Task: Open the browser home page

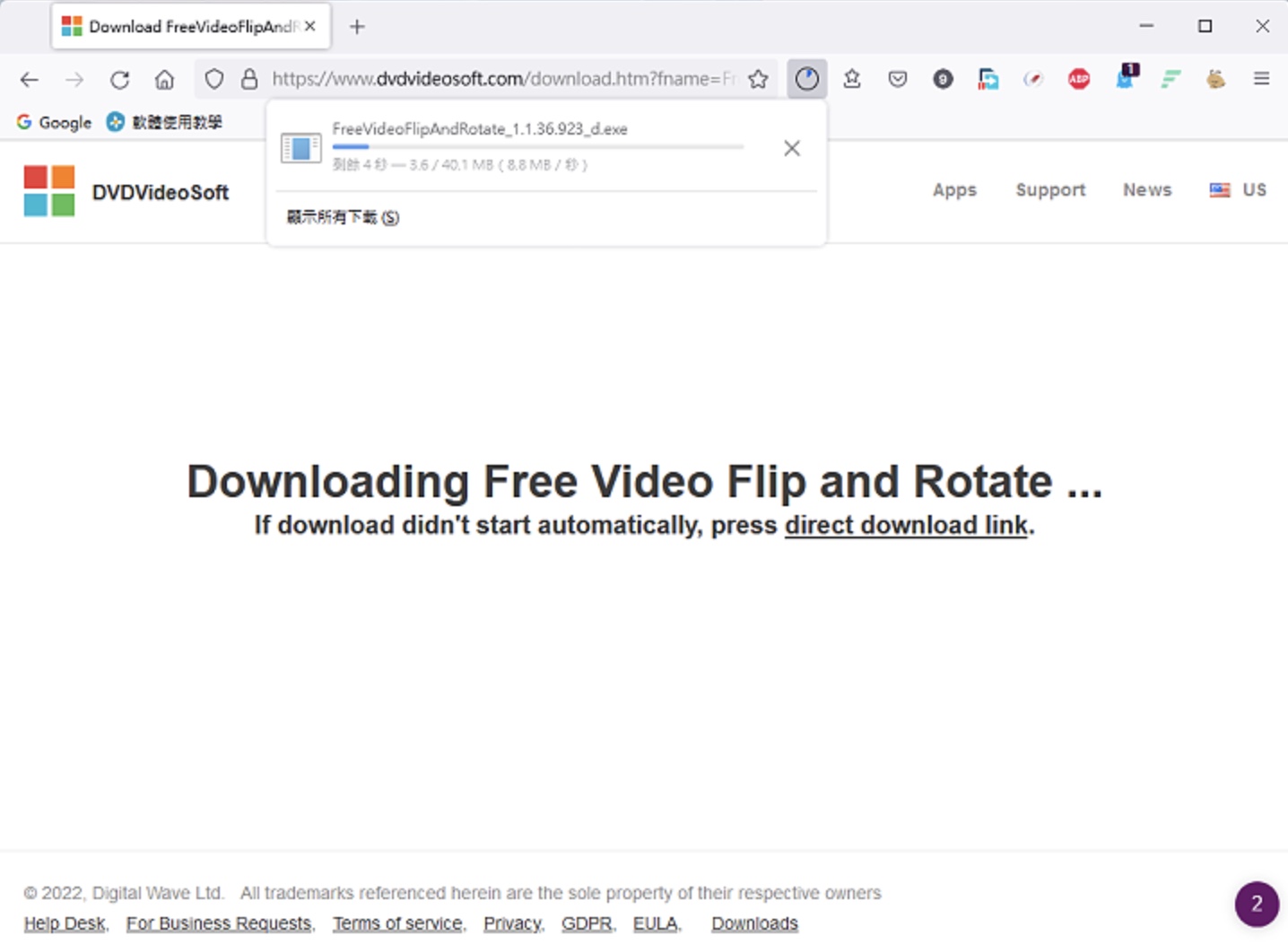Action: pyautogui.click(x=164, y=79)
